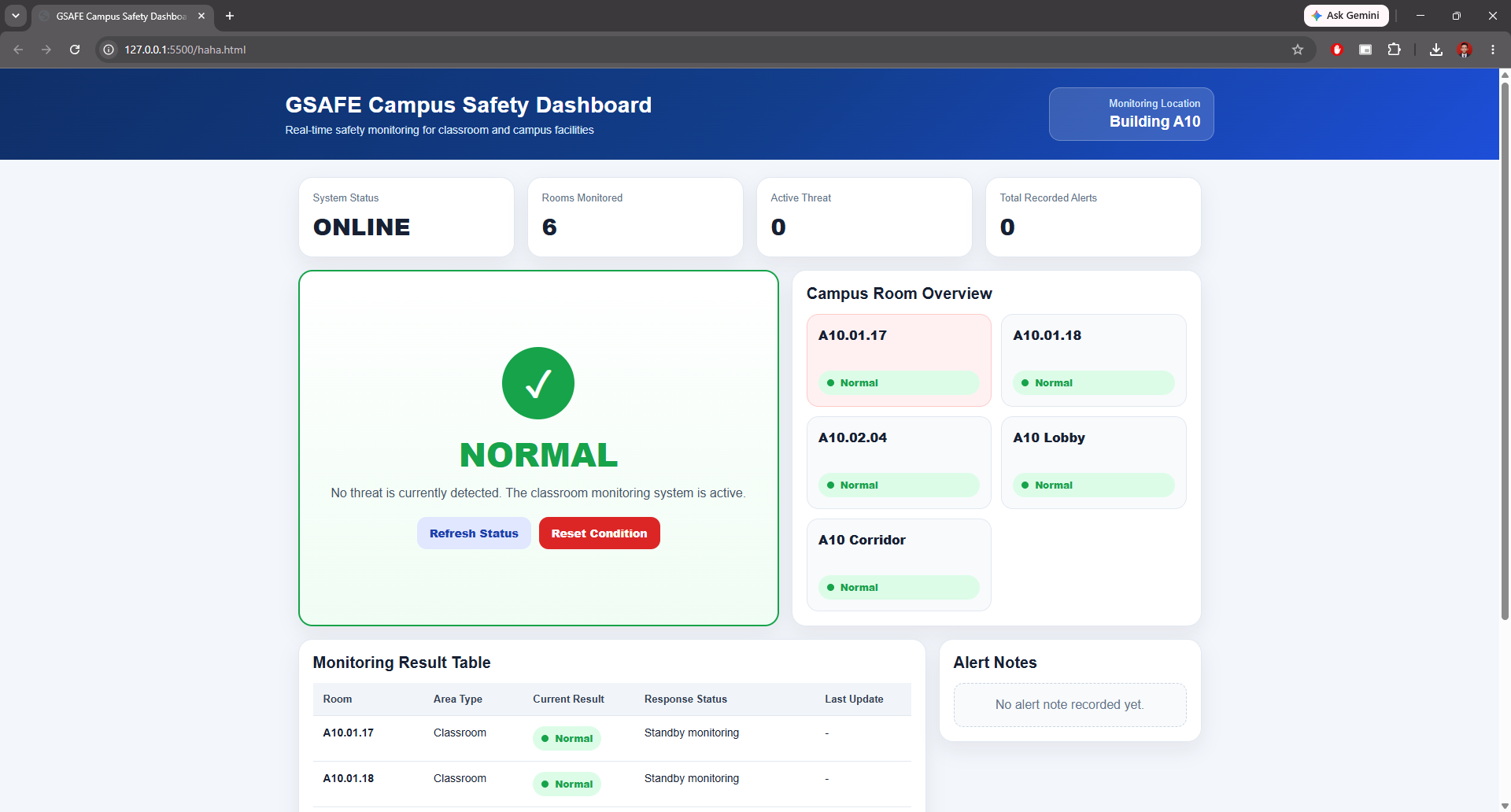Image resolution: width=1511 pixels, height=812 pixels.
Task: Click the Ask Gemini button
Action: (1346, 16)
